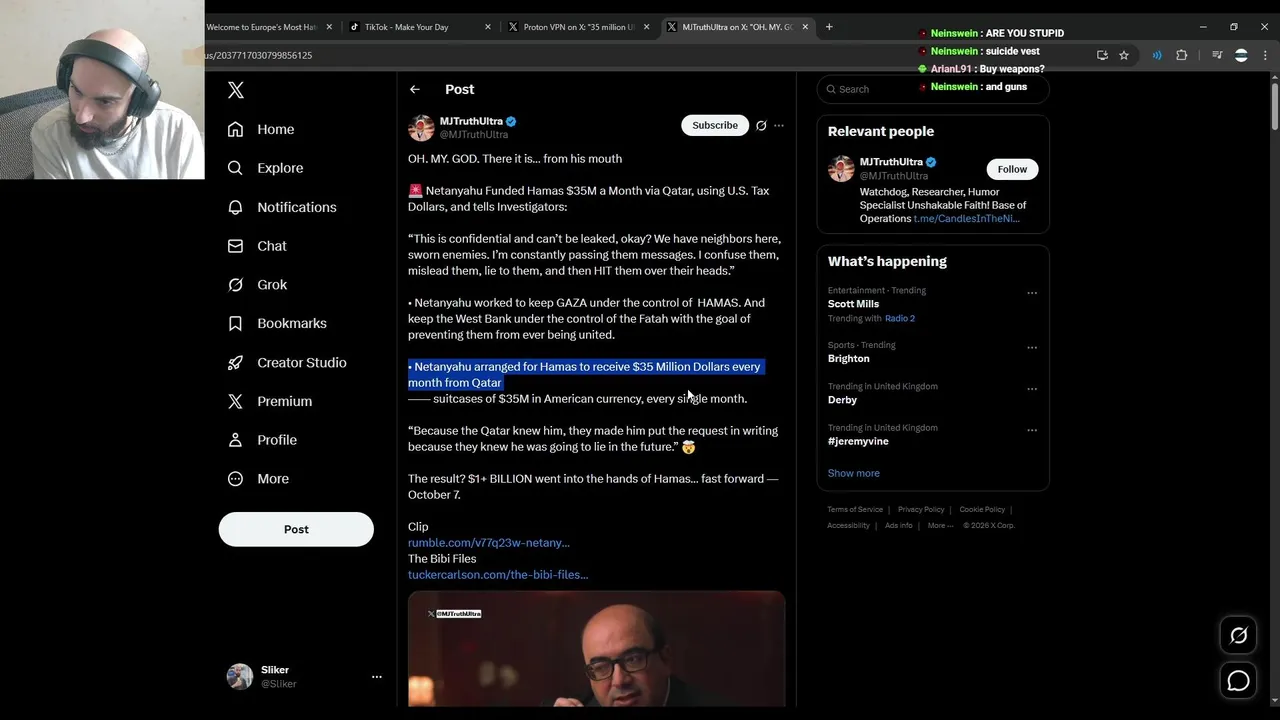Click the browser profile avatar

tap(1241, 55)
